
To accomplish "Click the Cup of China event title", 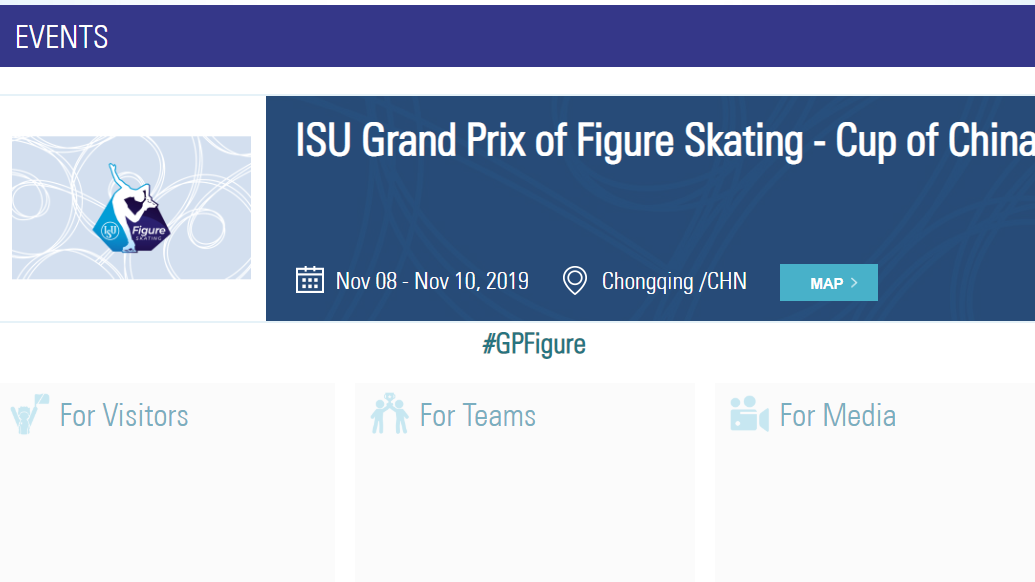I will 665,141.
